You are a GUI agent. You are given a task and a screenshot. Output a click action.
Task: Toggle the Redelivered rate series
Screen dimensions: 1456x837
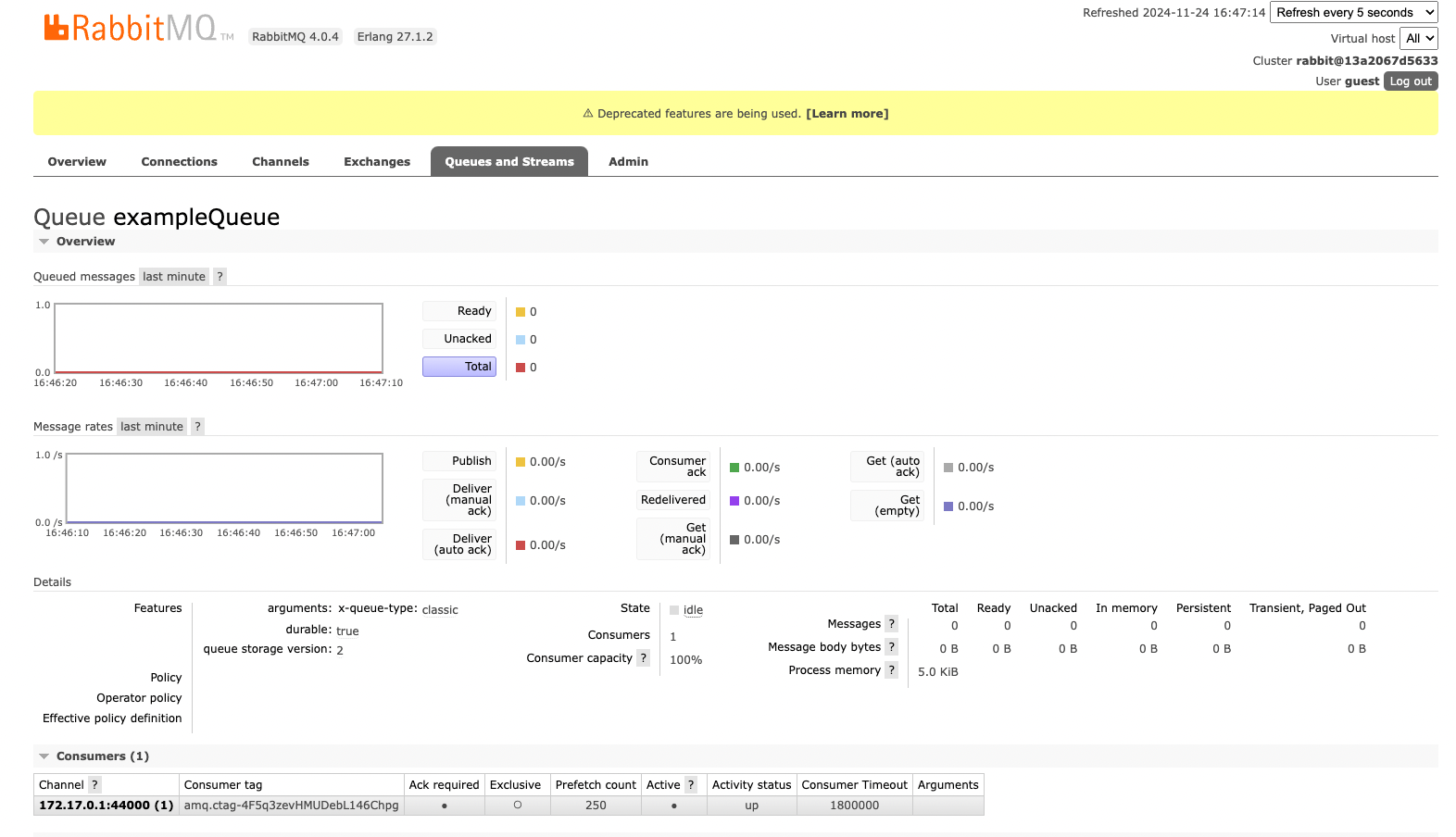click(x=673, y=500)
